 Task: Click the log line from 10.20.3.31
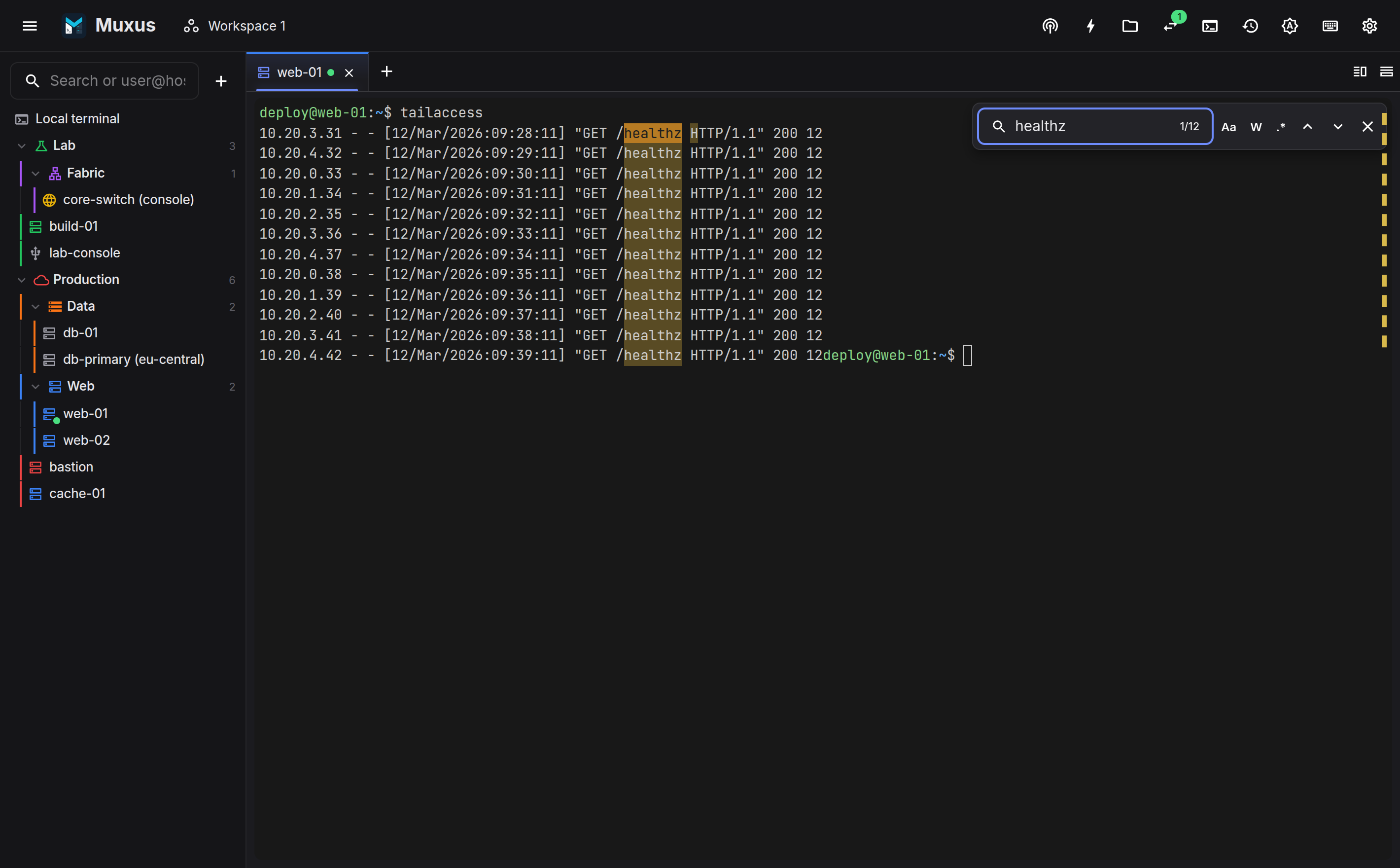pyautogui.click(x=540, y=133)
